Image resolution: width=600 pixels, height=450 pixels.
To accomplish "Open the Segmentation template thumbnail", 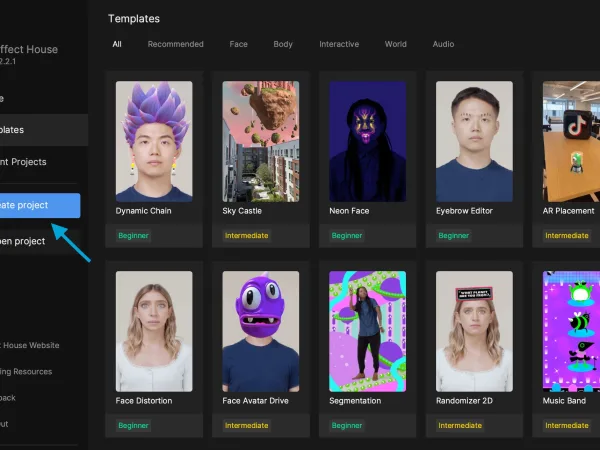I will coord(368,331).
